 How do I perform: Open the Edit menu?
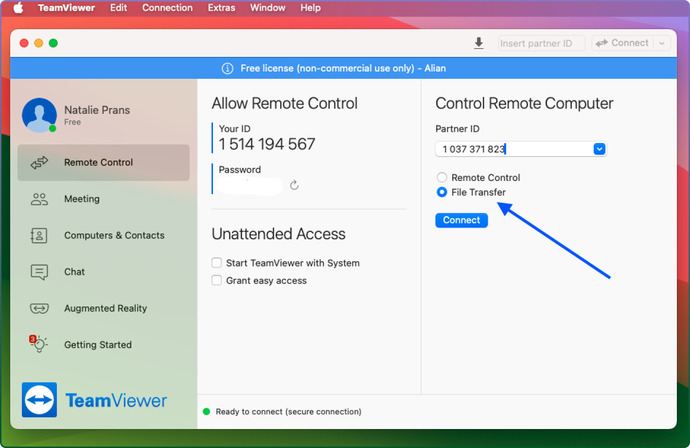pos(118,8)
